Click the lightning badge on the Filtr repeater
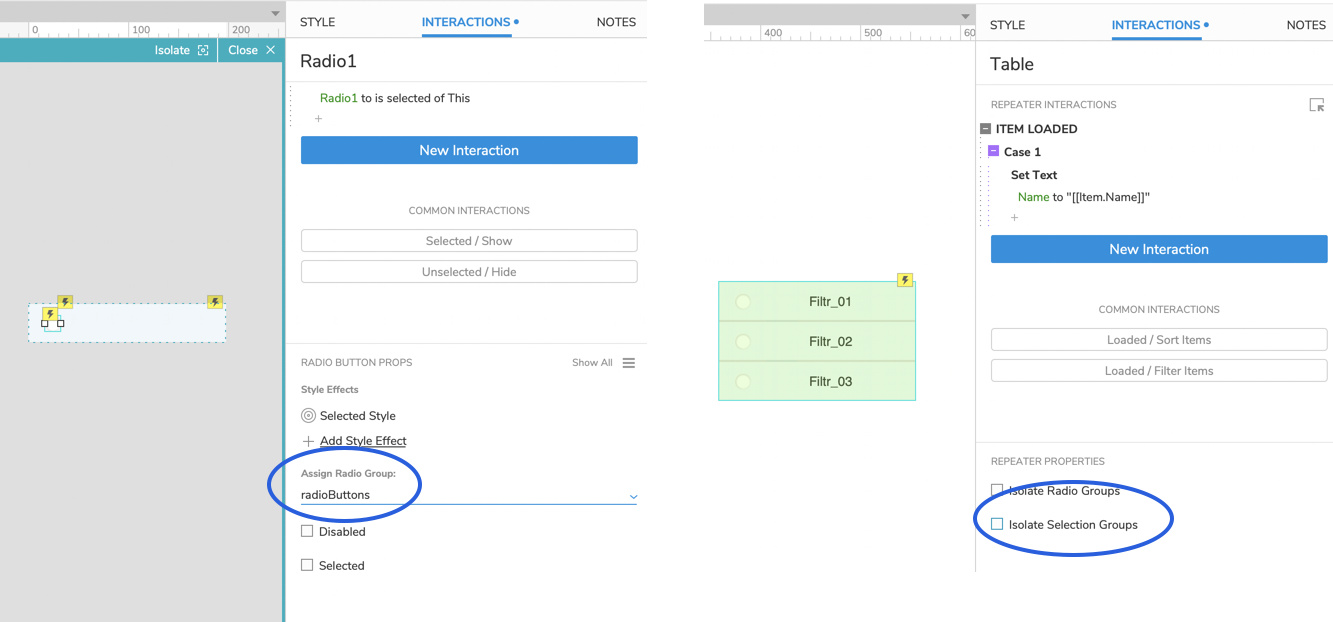This screenshot has width=1333, height=622. click(x=905, y=281)
